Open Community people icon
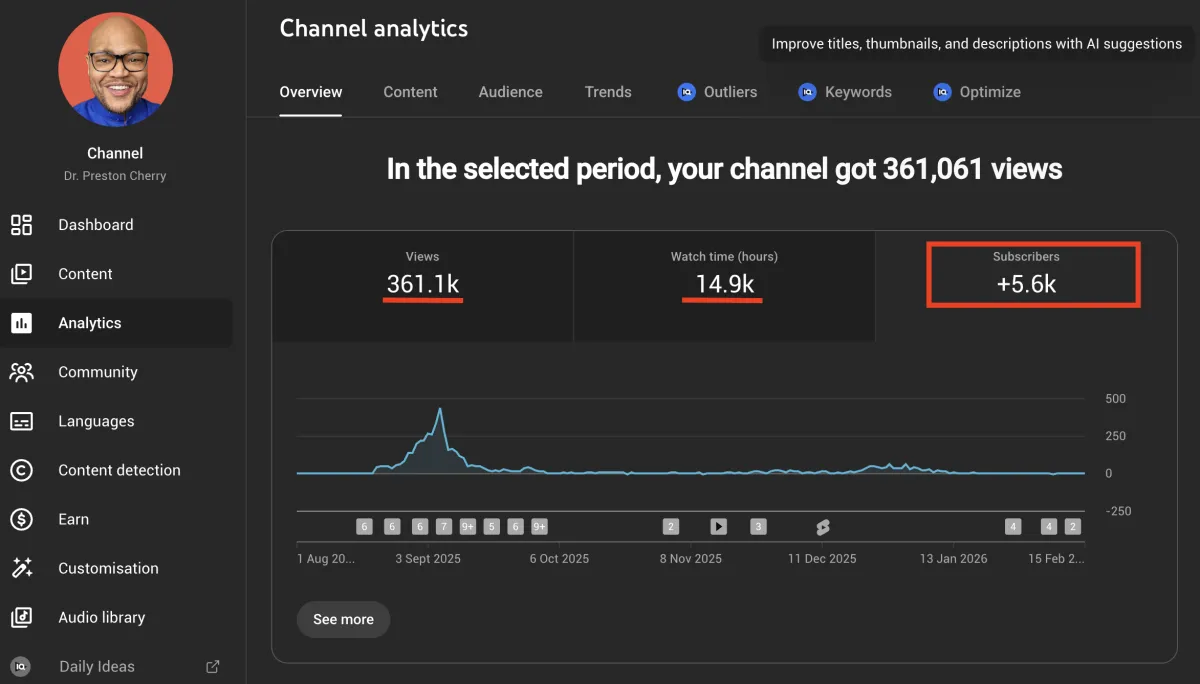1200x684 pixels. tap(21, 372)
